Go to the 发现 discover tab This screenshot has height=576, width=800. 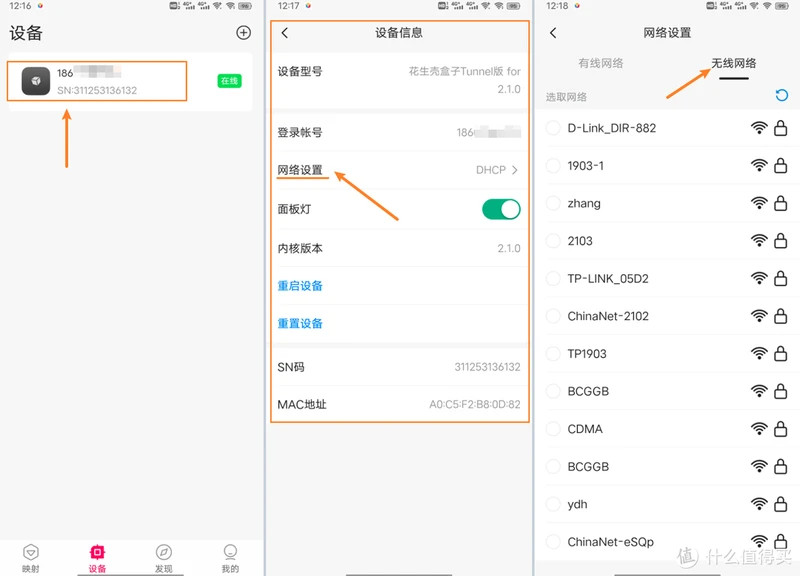pos(163,558)
